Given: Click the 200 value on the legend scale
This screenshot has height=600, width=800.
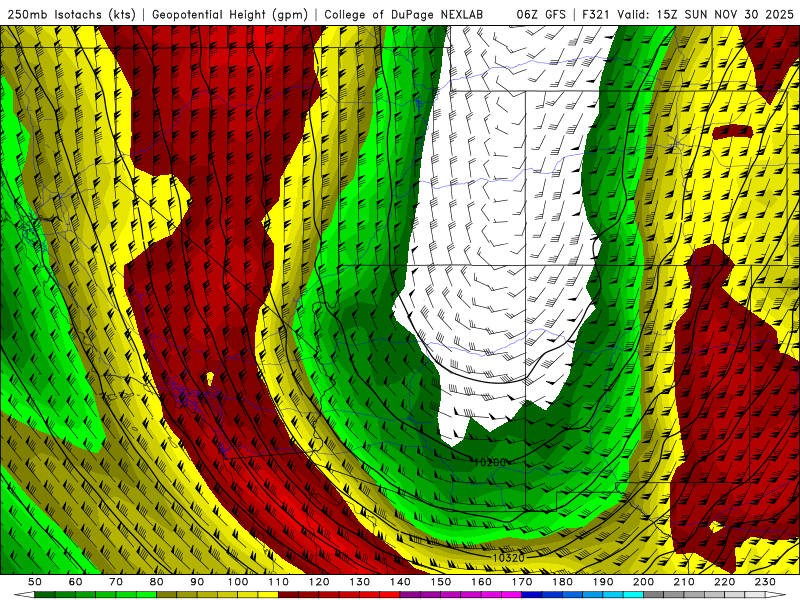Looking at the screenshot, I should pyautogui.click(x=644, y=582).
